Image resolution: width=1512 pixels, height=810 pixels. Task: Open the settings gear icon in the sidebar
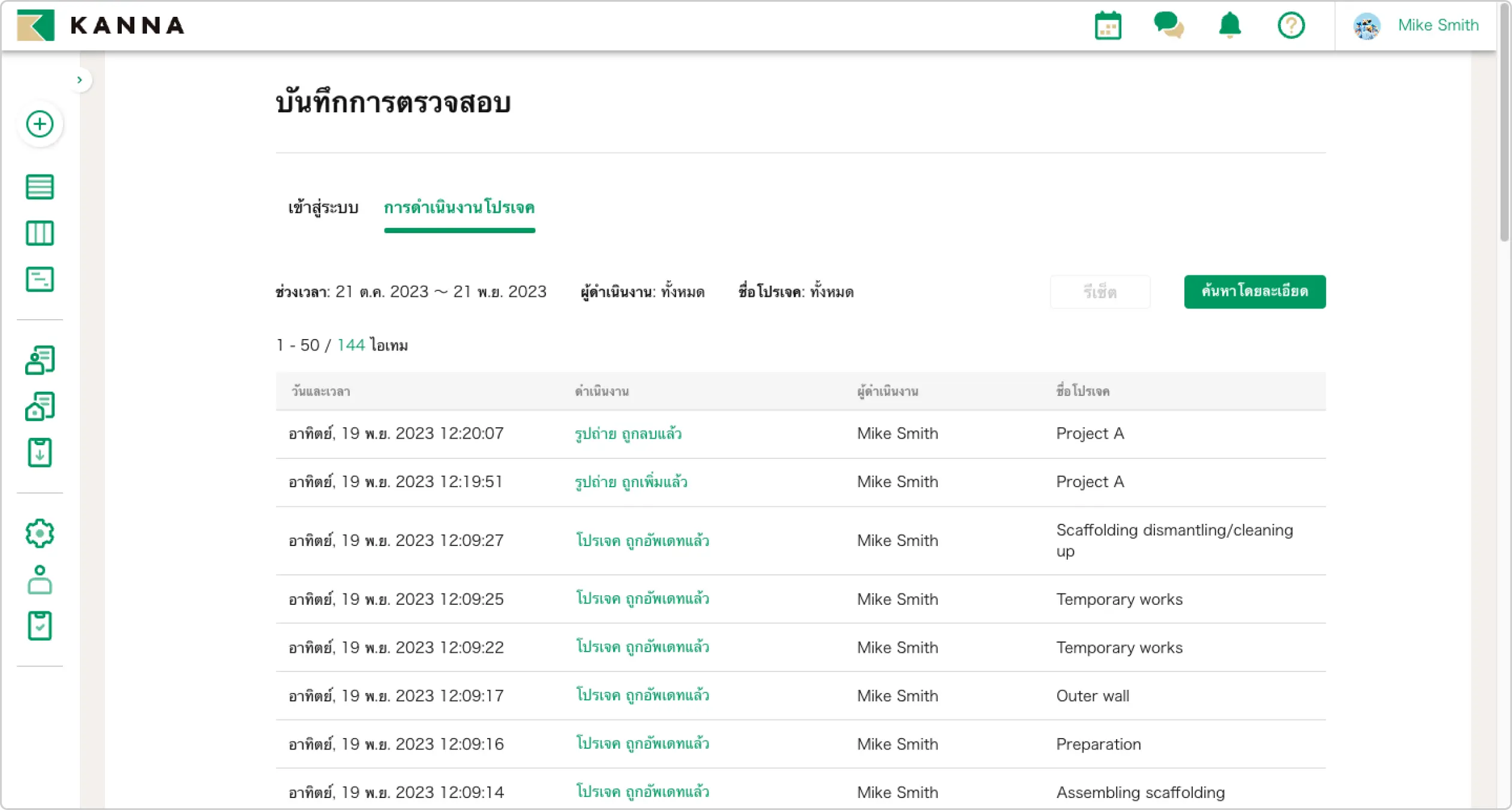pyautogui.click(x=40, y=533)
